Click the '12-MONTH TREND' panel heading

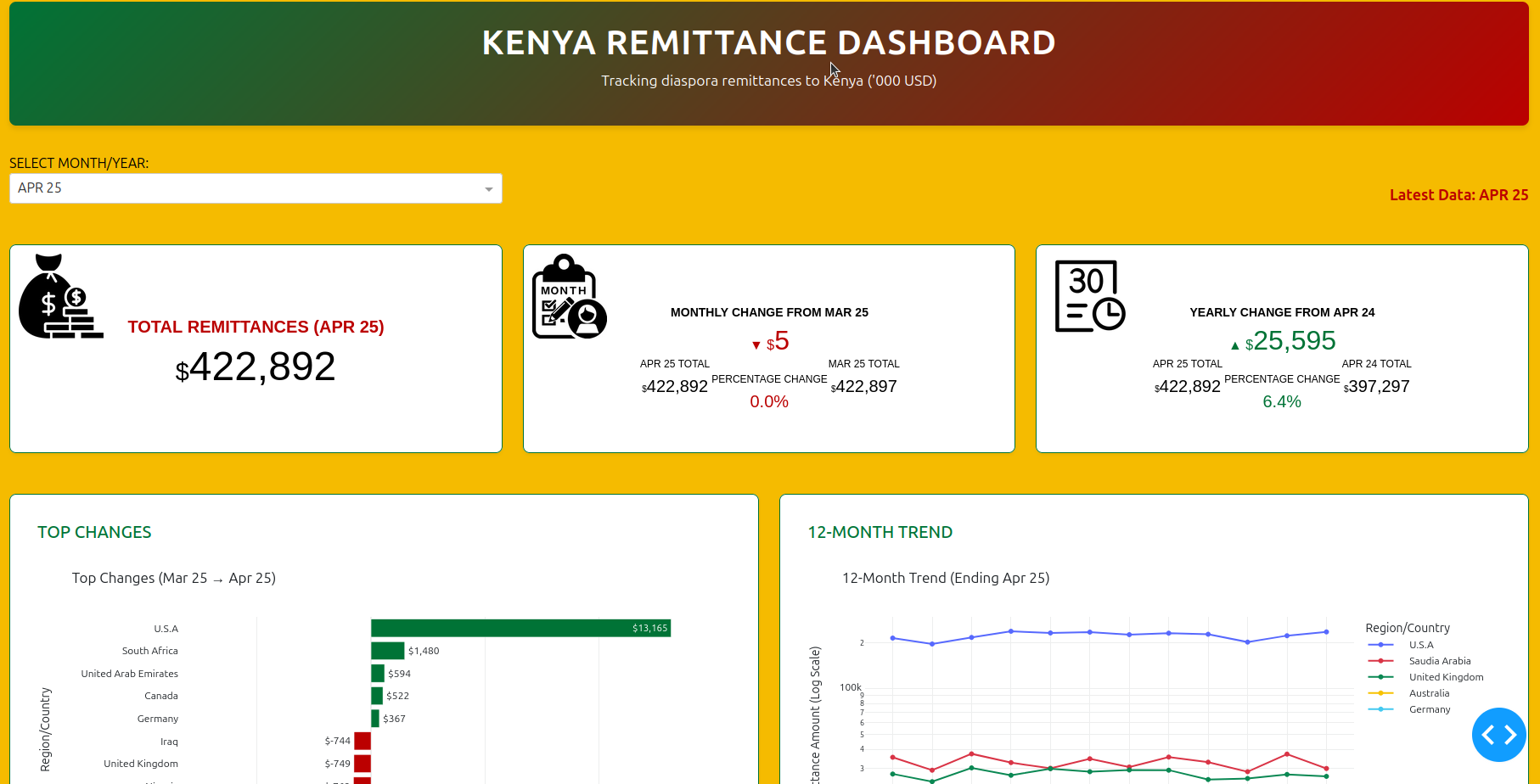click(880, 532)
